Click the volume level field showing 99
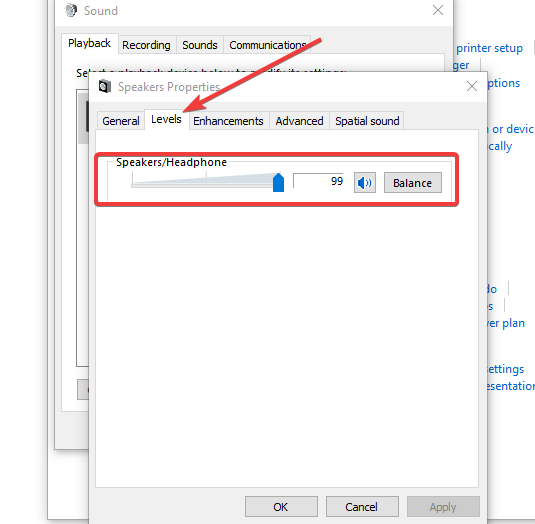Image resolution: width=535 pixels, height=524 pixels. click(318, 181)
